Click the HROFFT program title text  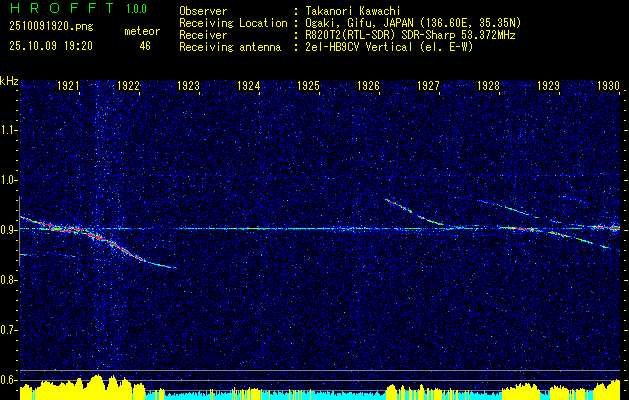coord(62,8)
